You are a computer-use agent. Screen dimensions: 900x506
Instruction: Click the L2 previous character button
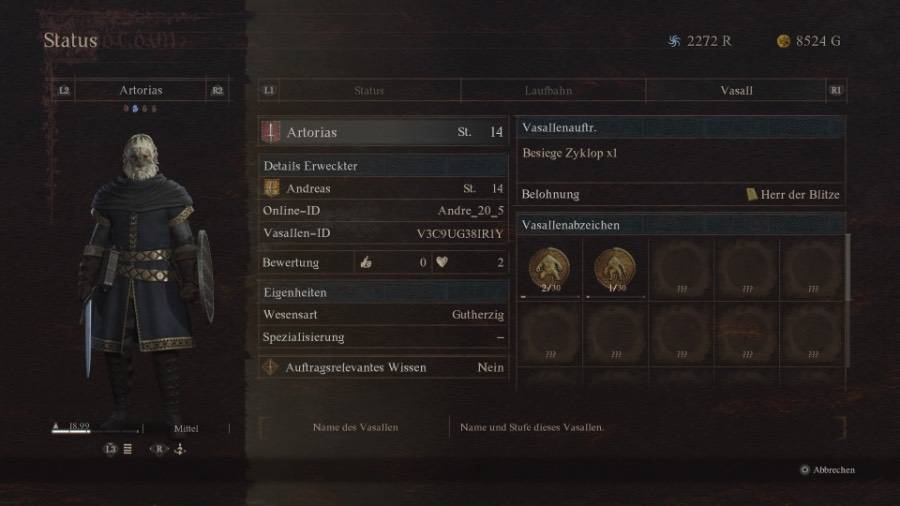pyautogui.click(x=64, y=91)
